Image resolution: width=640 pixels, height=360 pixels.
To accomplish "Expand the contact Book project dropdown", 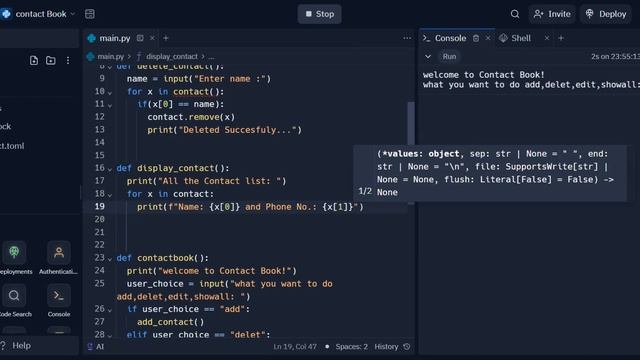I will pyautogui.click(x=73, y=14).
